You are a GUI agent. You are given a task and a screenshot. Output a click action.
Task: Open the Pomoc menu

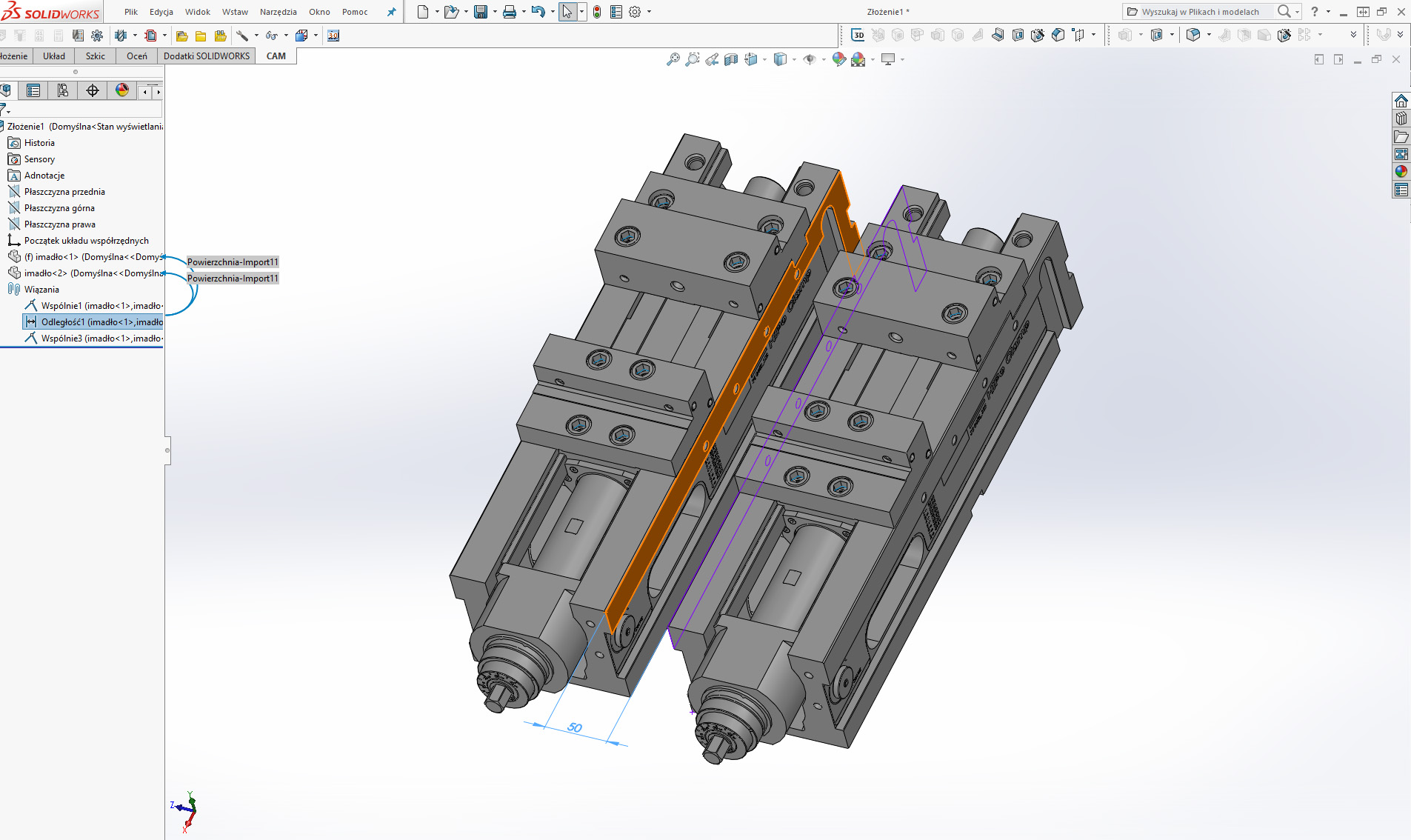[x=355, y=12]
